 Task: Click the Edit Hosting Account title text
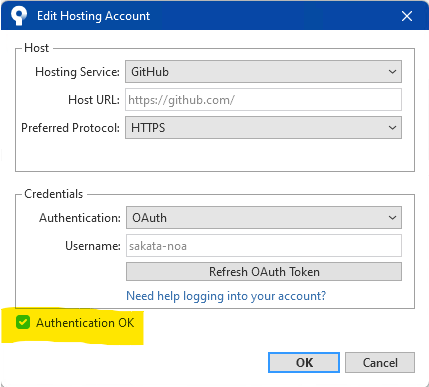click(x=93, y=16)
